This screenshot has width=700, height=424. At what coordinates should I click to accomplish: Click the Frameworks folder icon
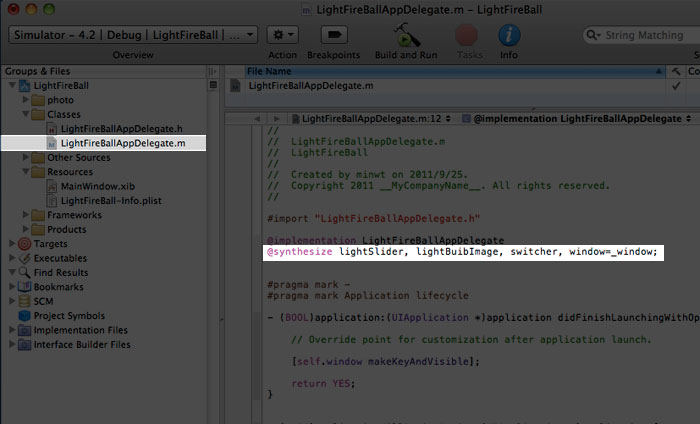tap(38, 215)
